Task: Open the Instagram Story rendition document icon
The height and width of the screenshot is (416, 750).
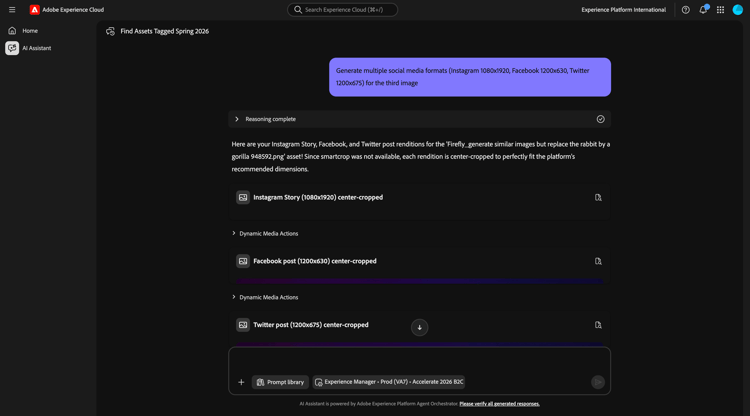Action: point(598,198)
